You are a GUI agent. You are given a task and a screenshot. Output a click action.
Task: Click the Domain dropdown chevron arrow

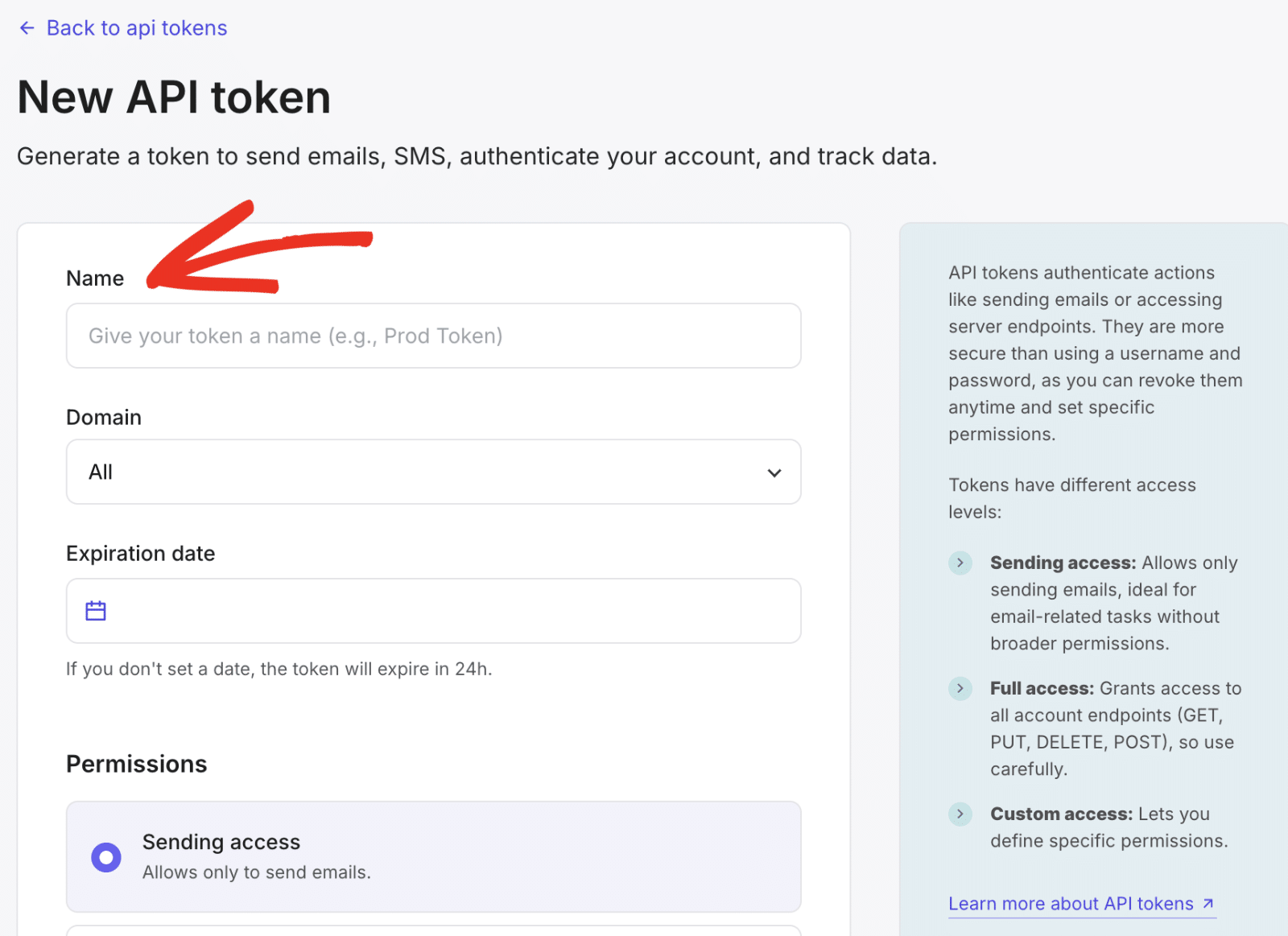pyautogui.click(x=774, y=472)
